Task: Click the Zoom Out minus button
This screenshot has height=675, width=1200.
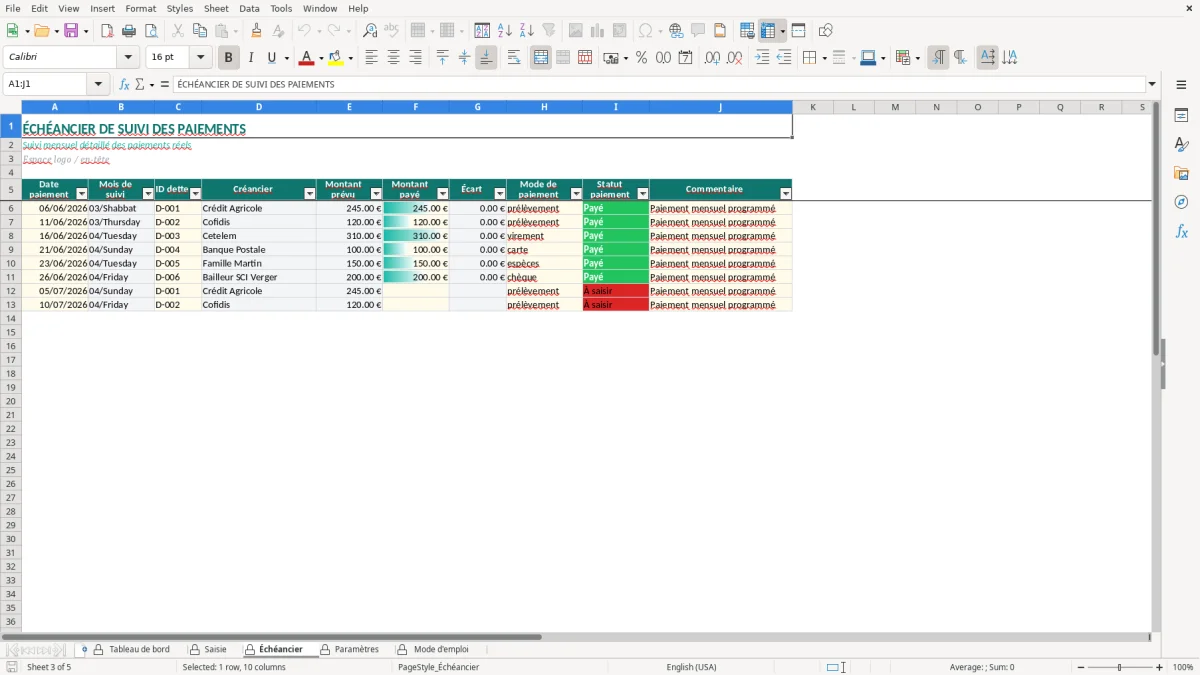Action: (1081, 667)
